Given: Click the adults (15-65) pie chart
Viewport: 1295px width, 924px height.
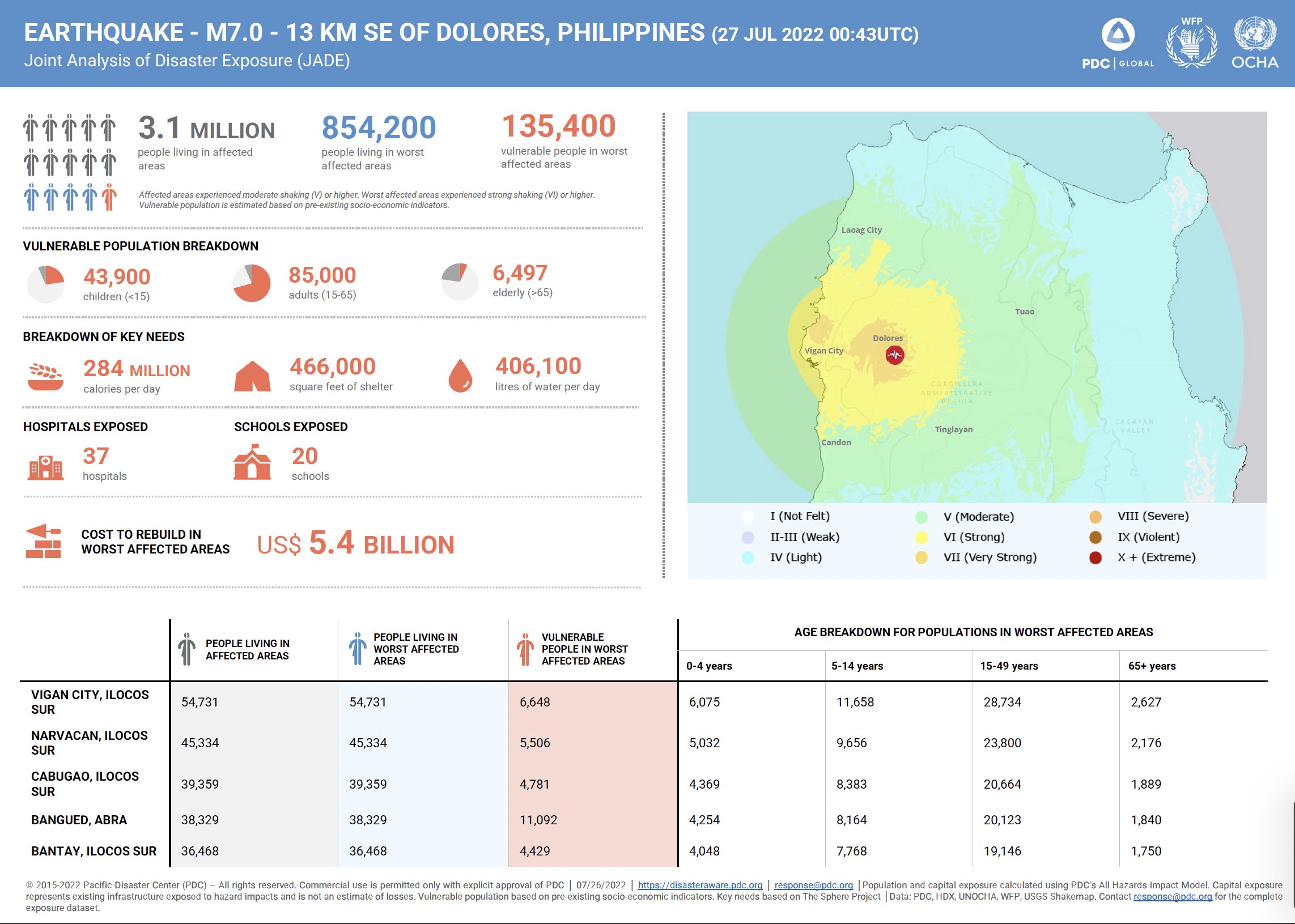Looking at the screenshot, I should coord(252,283).
